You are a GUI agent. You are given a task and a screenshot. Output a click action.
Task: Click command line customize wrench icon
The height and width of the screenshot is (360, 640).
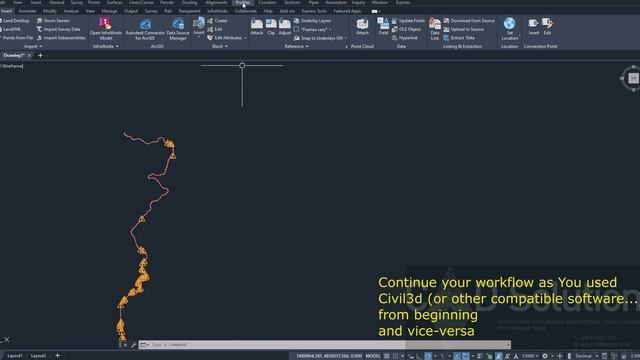[133, 345]
